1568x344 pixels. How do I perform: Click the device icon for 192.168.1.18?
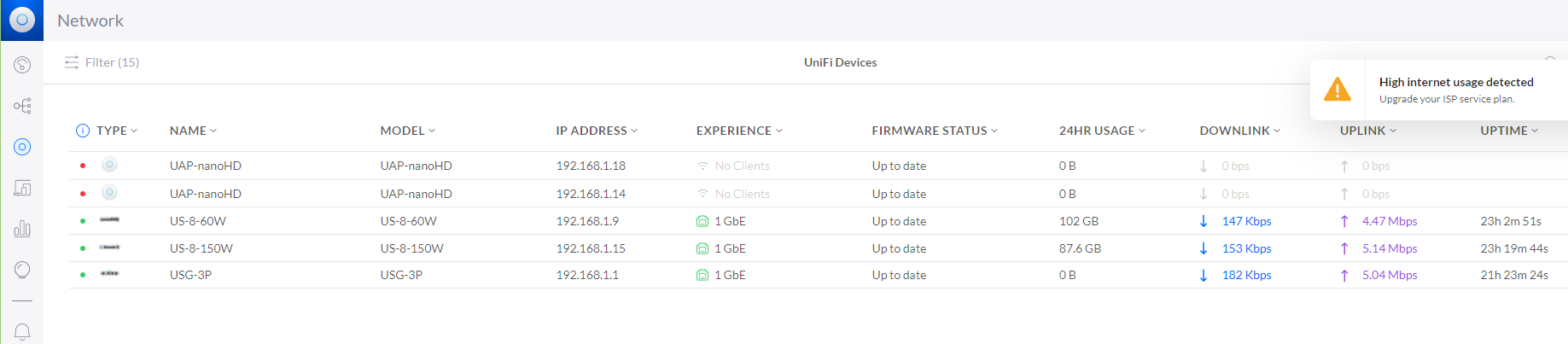tap(109, 166)
